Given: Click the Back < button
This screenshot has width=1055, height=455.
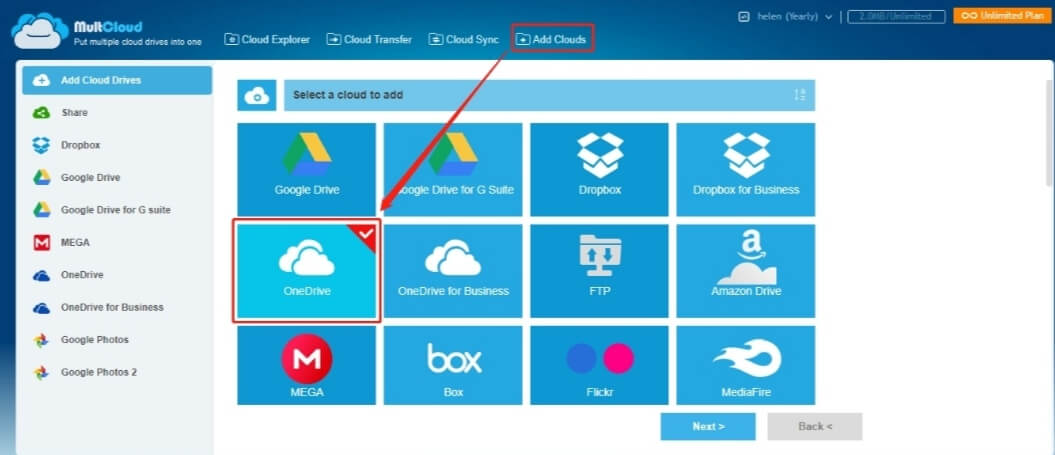Looking at the screenshot, I should tap(815, 426).
